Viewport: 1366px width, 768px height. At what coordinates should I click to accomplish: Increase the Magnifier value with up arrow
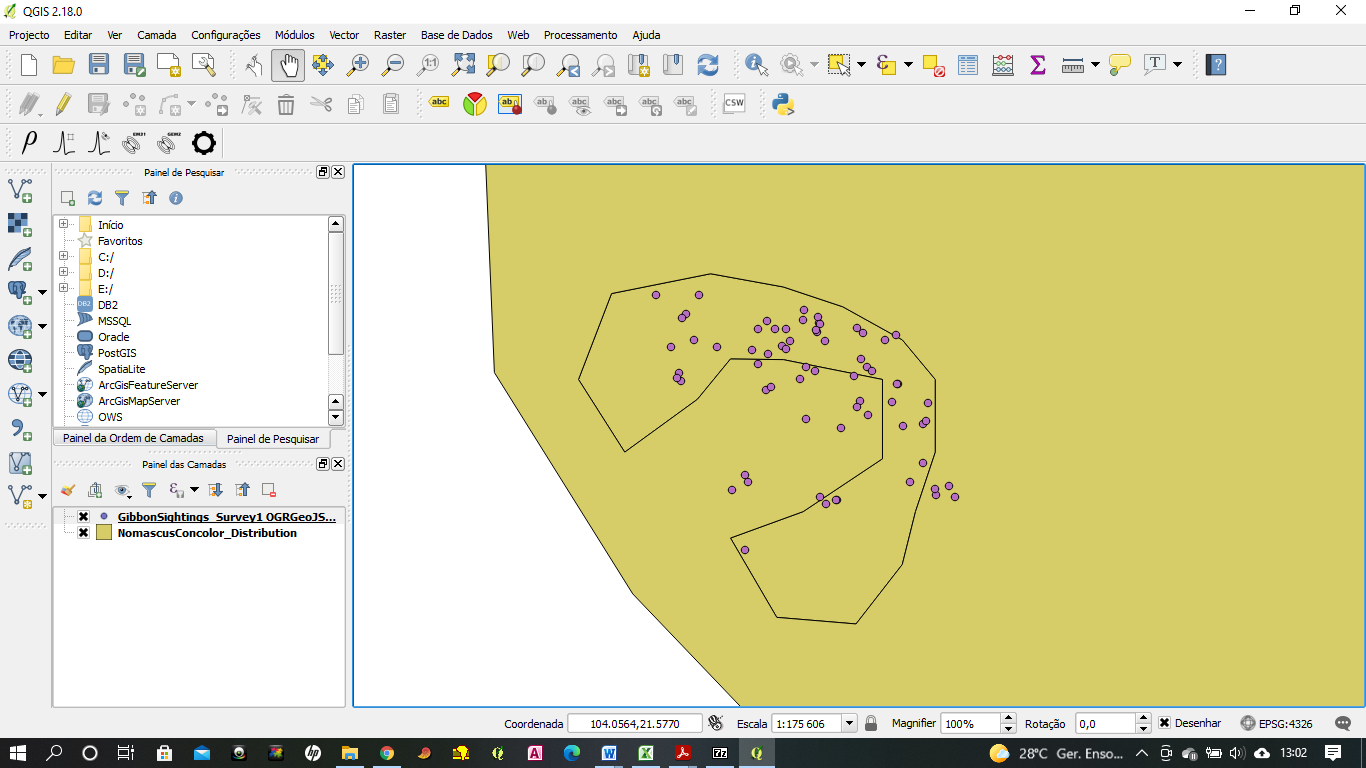click(1009, 719)
